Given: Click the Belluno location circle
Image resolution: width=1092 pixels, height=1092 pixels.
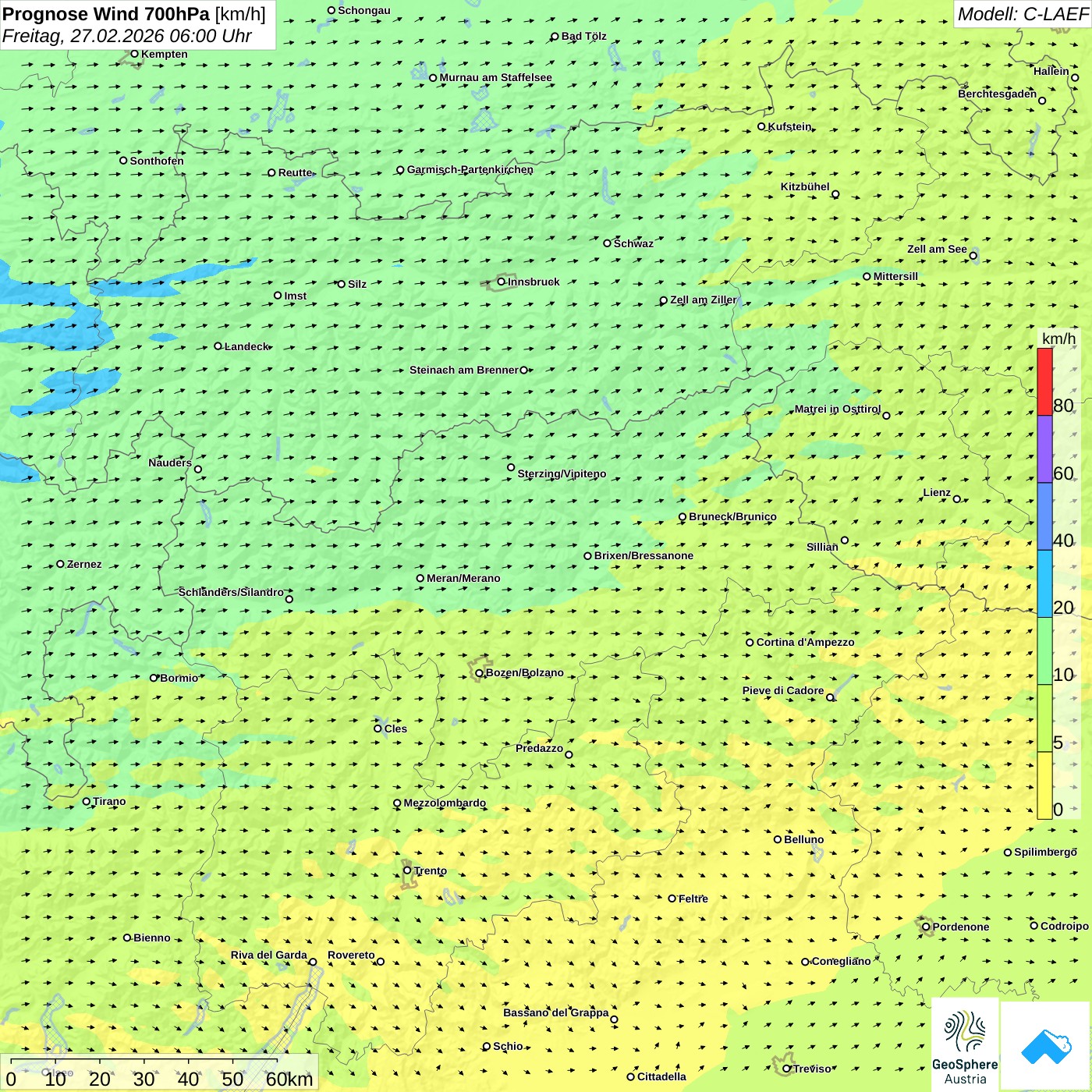Looking at the screenshot, I should coord(778,839).
